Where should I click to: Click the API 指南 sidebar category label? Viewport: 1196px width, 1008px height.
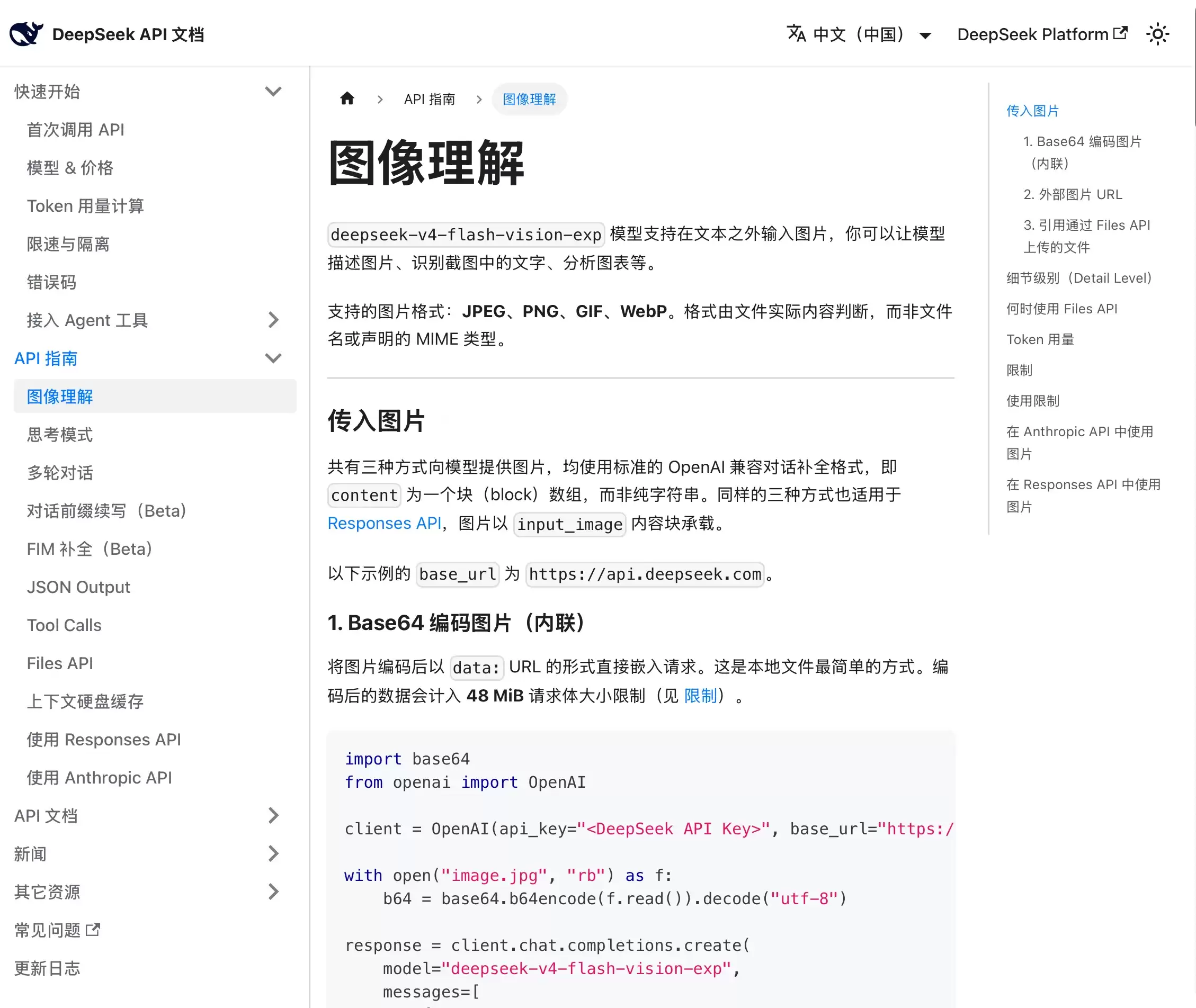[46, 358]
